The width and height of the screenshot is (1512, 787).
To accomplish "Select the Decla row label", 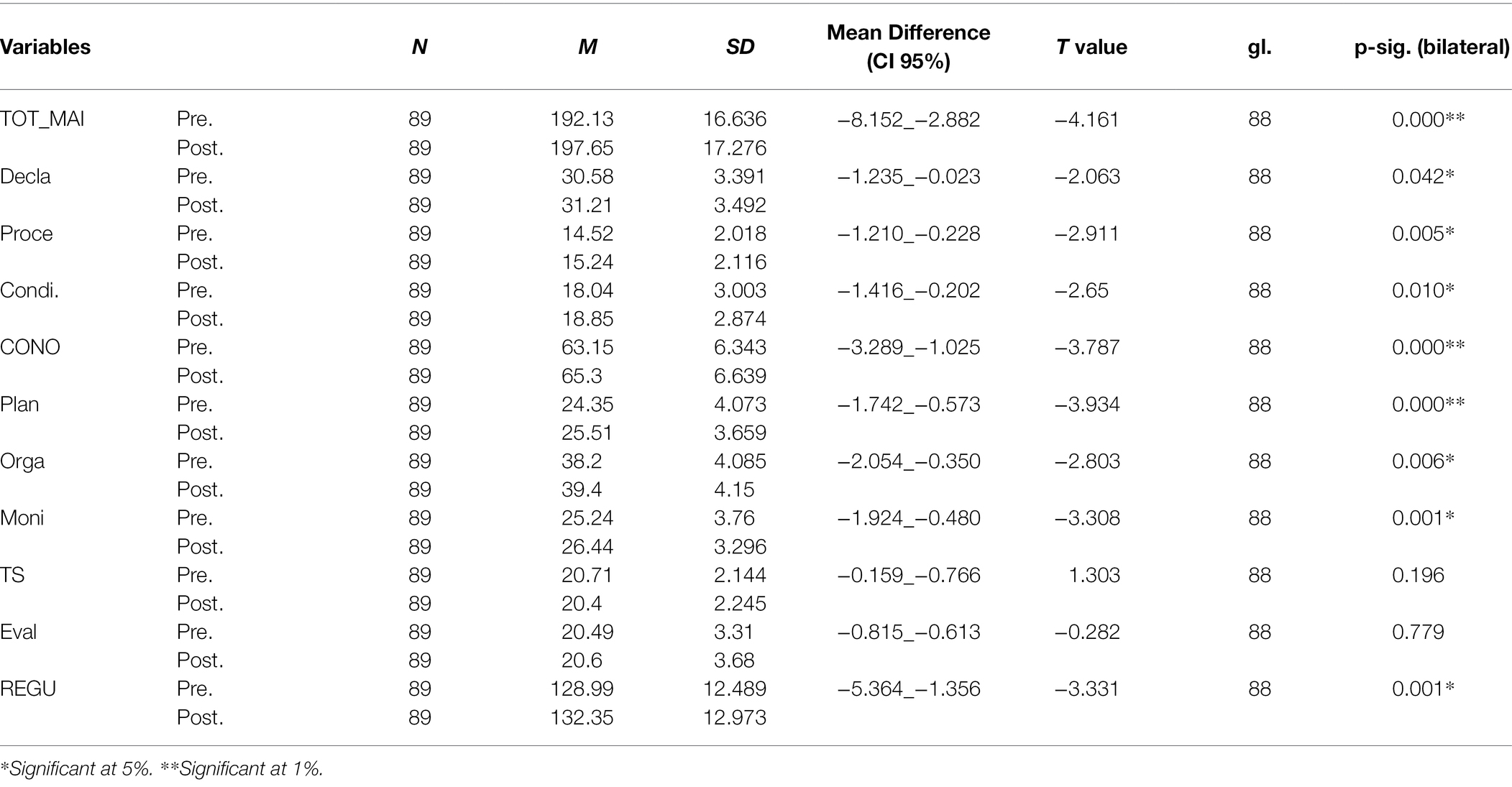I will (25, 177).
